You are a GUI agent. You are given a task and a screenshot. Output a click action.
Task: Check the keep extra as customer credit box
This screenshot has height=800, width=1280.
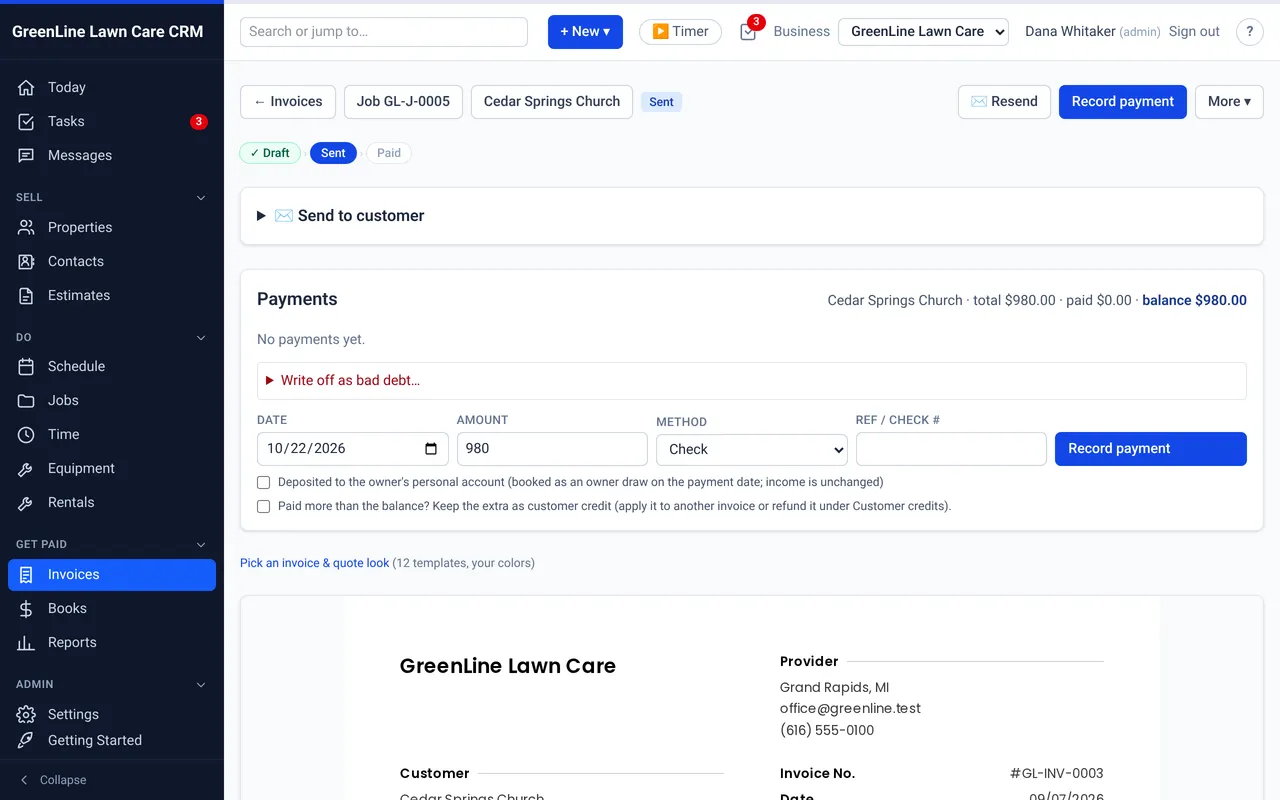[x=264, y=506]
